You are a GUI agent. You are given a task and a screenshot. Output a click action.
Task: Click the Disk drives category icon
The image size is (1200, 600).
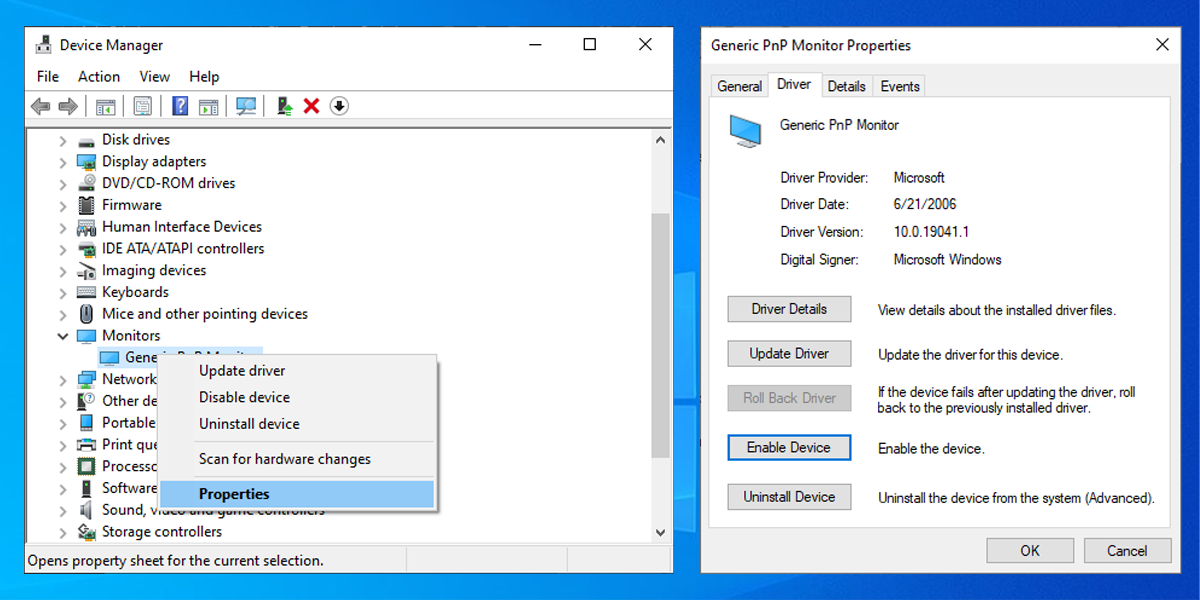[87, 140]
